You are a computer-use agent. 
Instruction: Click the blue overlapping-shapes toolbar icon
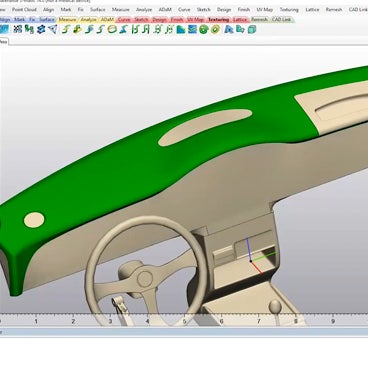pos(240,29)
